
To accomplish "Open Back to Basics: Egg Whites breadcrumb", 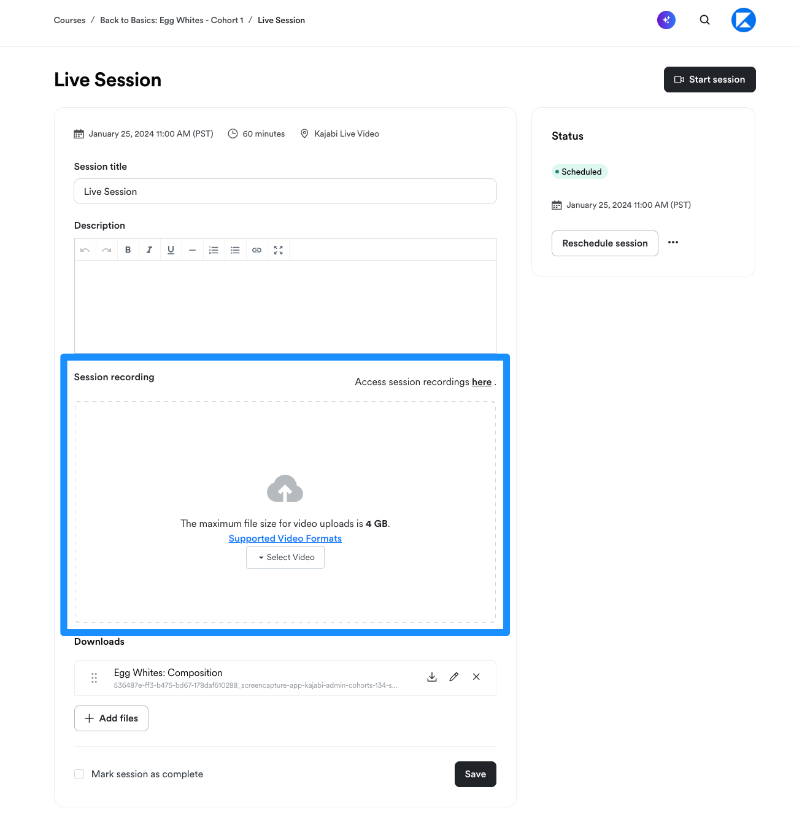I will click(x=172, y=20).
